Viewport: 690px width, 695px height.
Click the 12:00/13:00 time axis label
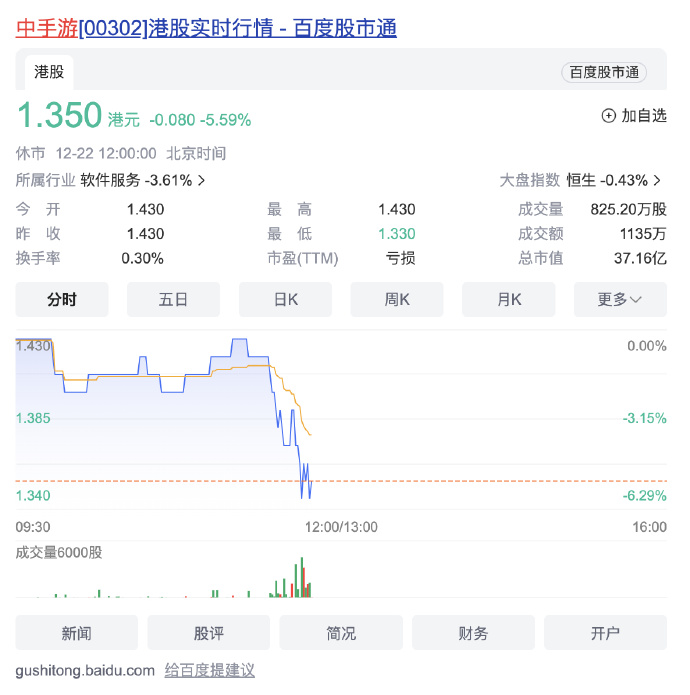coord(341,527)
